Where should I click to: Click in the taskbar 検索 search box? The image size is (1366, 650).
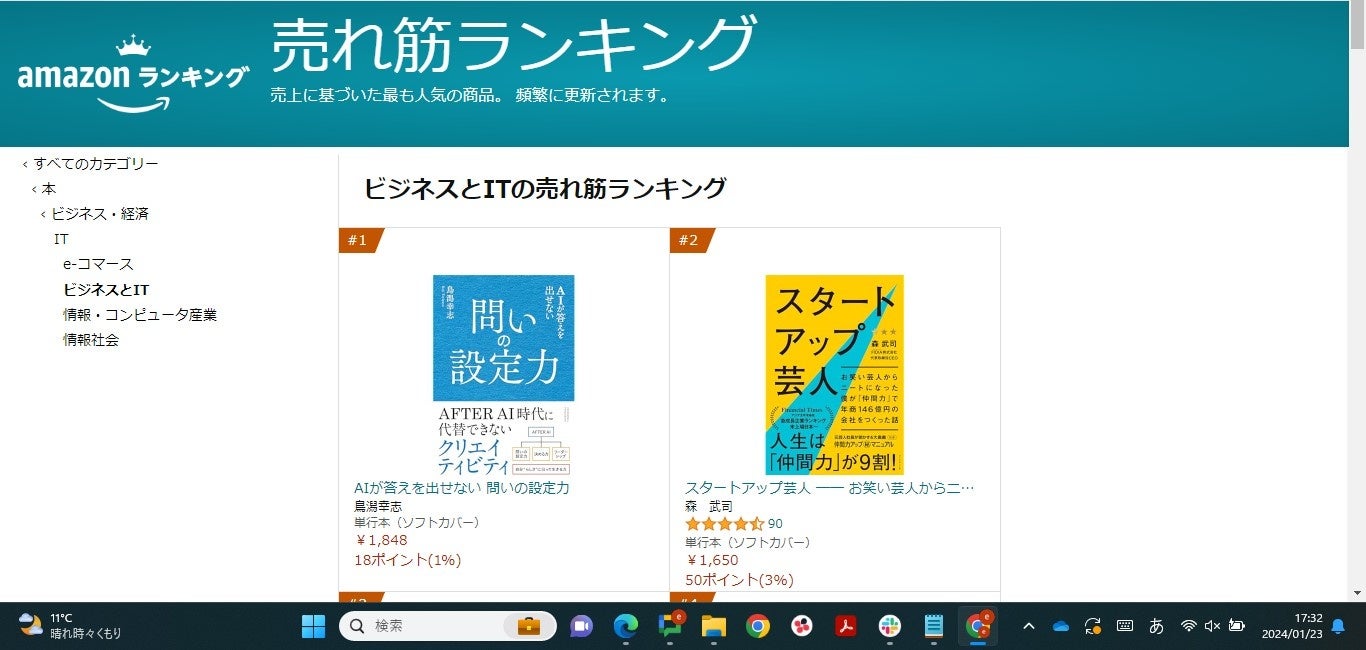(x=448, y=626)
